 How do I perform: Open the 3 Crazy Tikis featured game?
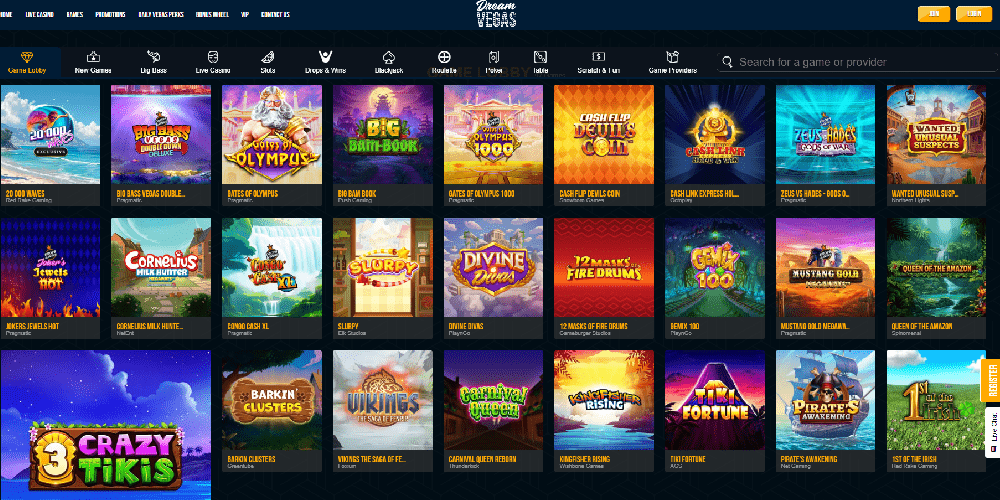click(x=105, y=425)
